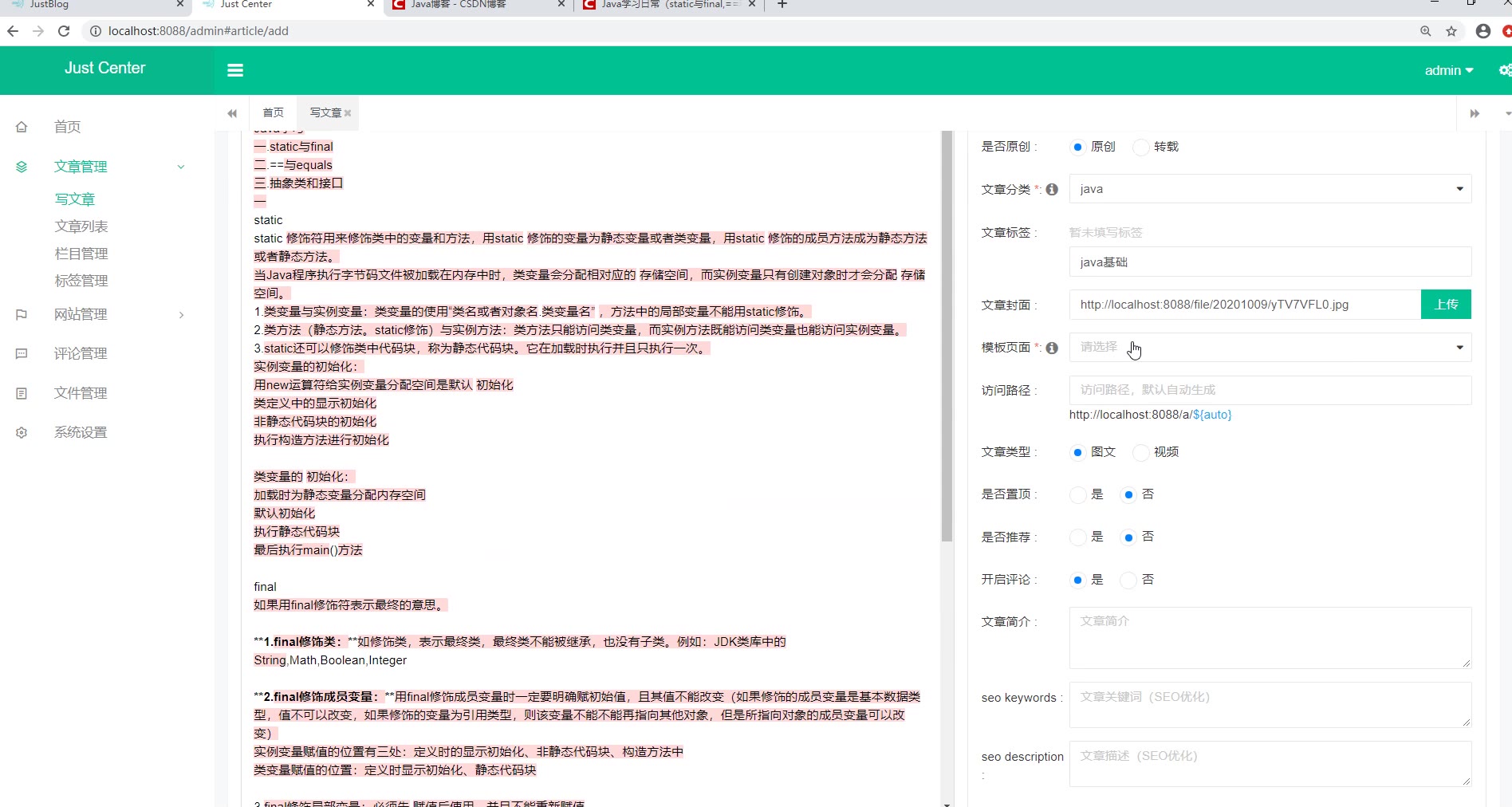This screenshot has height=807, width=1512.
Task: Click the 上传 cover upload button
Action: (x=1445, y=305)
